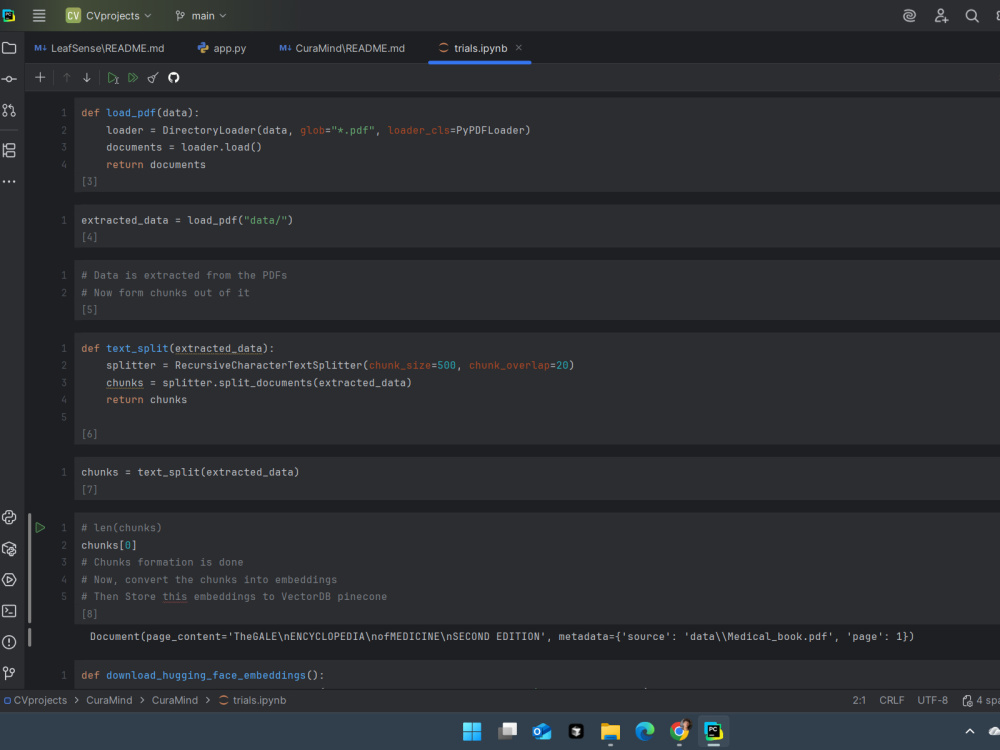Change the UTF-8 file encoding

[x=932, y=700]
